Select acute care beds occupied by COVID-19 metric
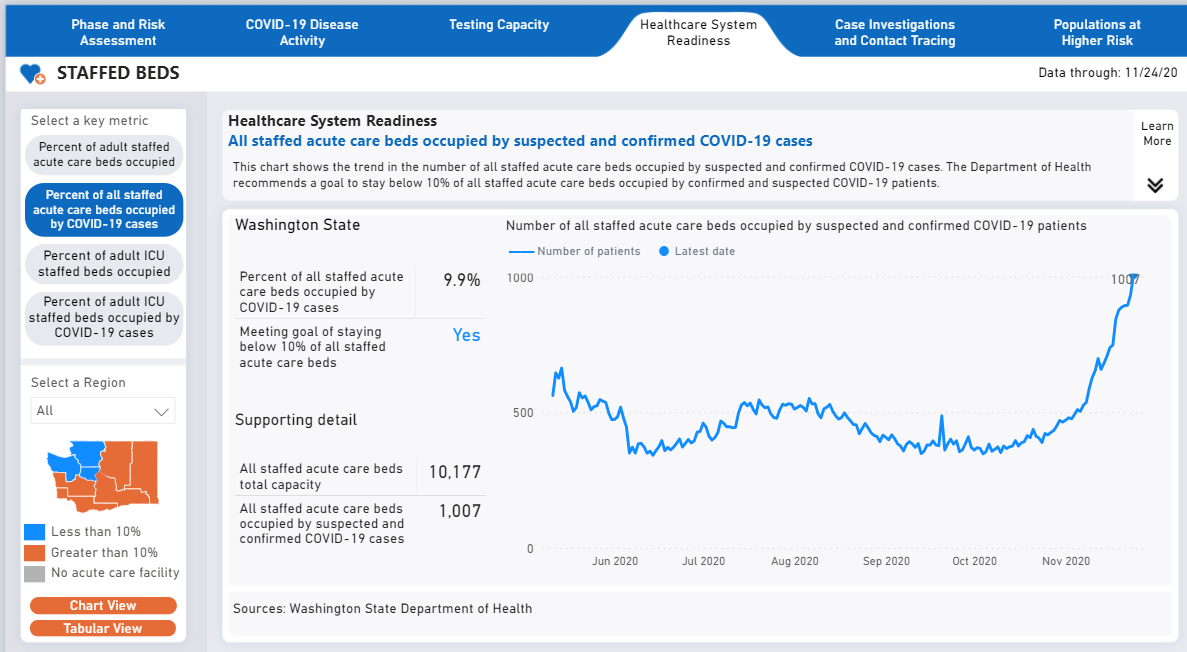Image resolution: width=1187 pixels, height=652 pixels. coord(104,210)
